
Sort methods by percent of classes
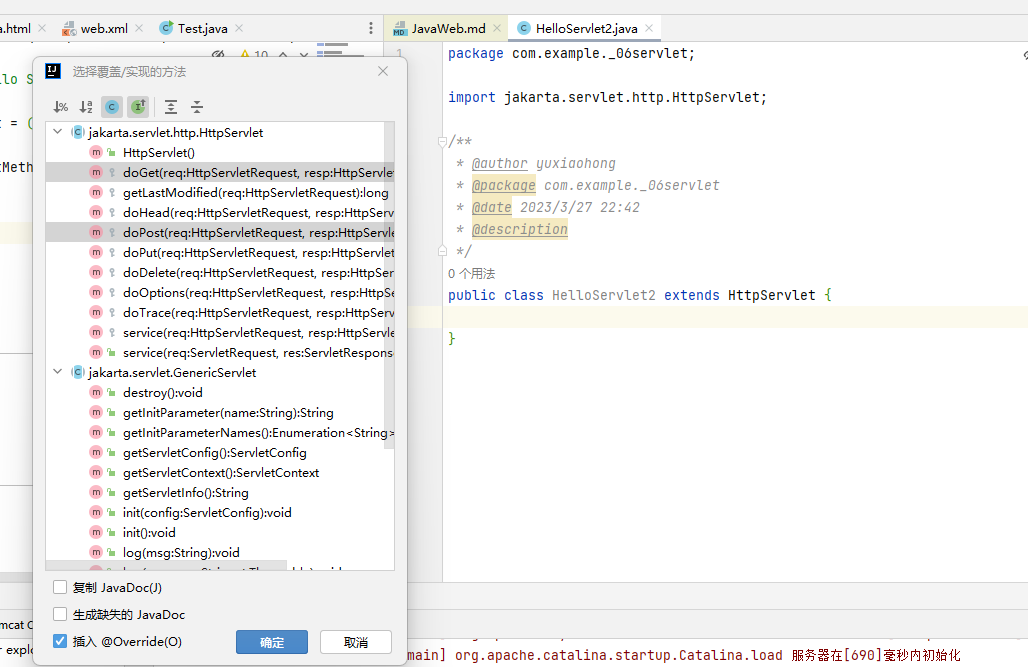(60, 107)
